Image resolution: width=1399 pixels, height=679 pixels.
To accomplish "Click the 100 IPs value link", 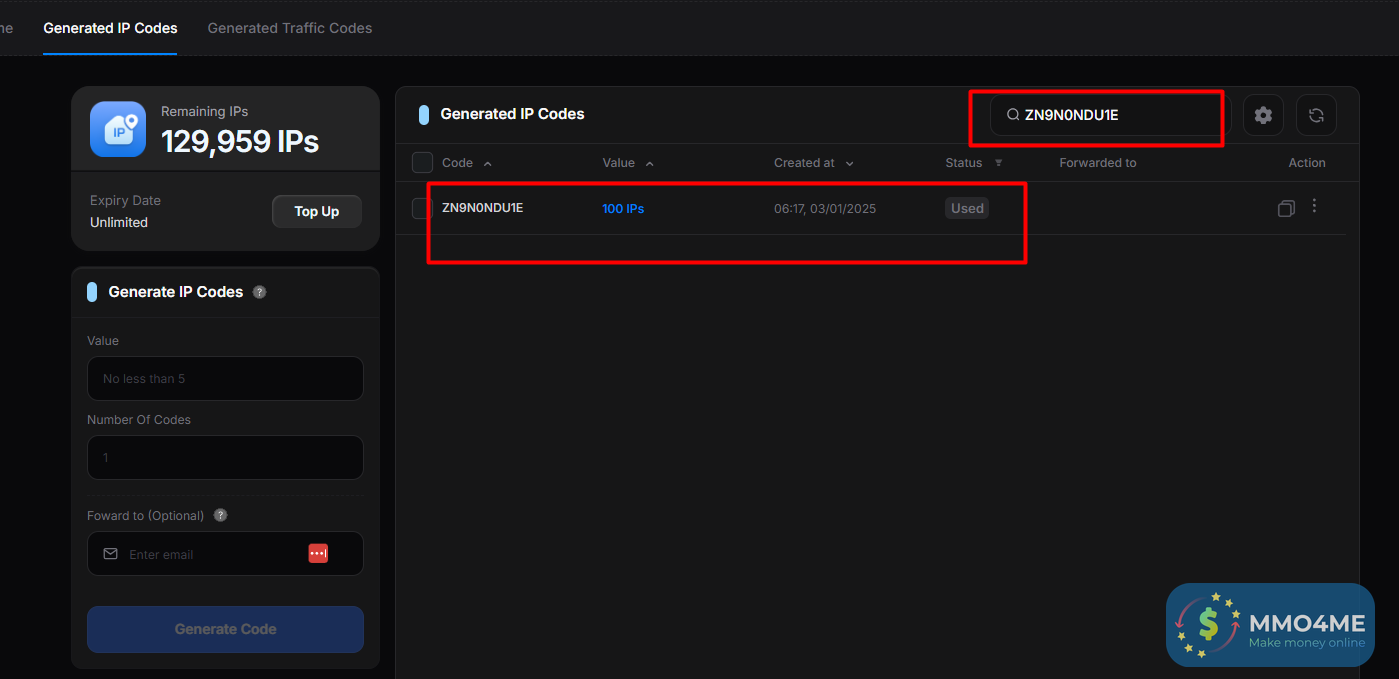I will coord(623,209).
